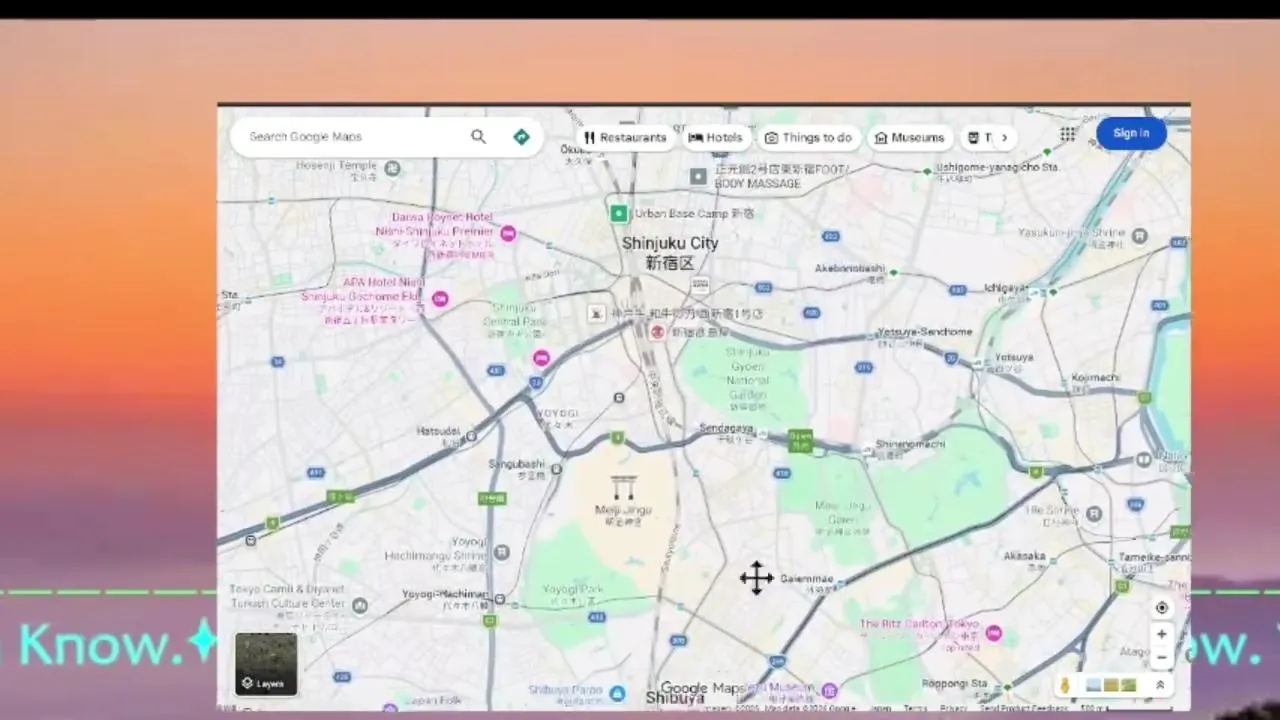The height and width of the screenshot is (720, 1280).
Task: Filter by the Restaurants chip
Action: (625, 138)
